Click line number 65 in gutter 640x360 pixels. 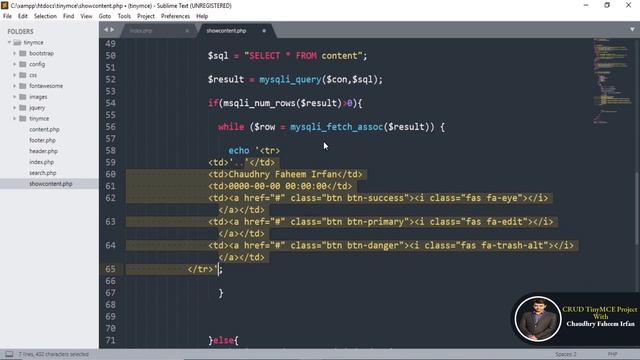(110, 269)
